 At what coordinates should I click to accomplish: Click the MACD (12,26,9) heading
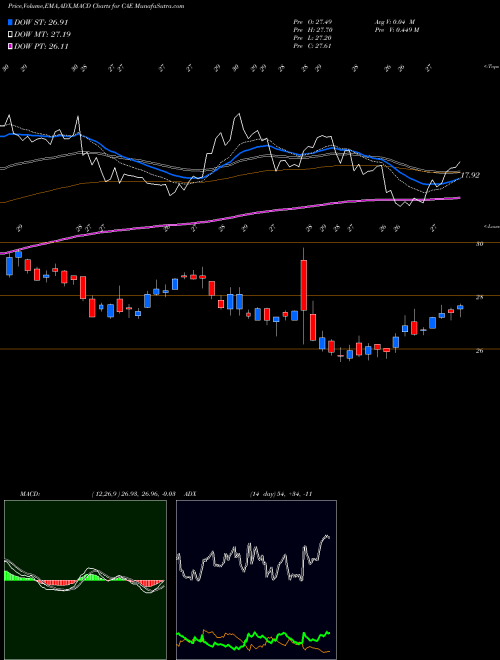(98, 494)
